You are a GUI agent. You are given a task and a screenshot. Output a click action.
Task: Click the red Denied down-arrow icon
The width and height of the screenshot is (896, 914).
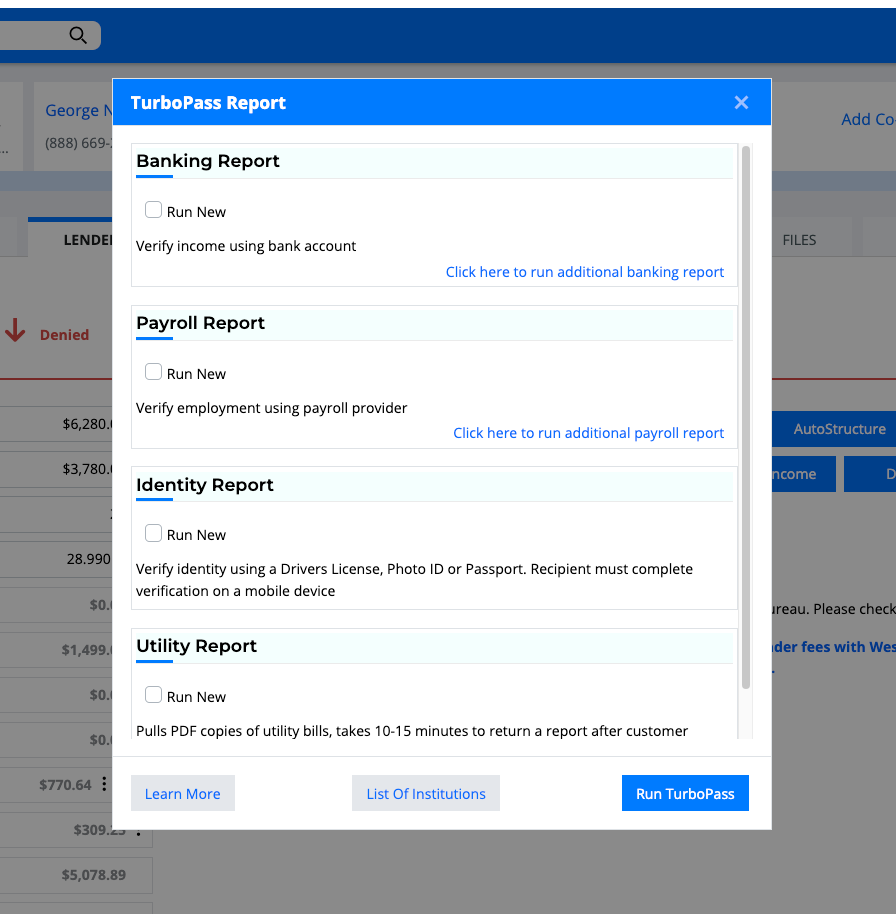point(15,330)
